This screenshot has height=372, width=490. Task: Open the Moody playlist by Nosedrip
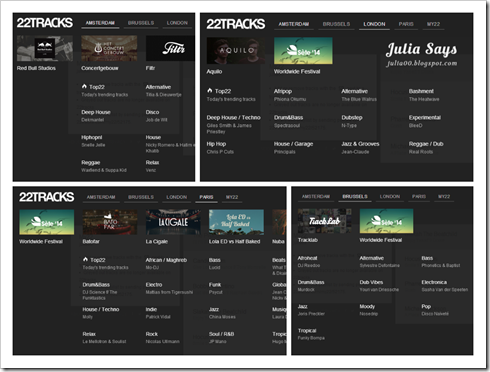369,310
